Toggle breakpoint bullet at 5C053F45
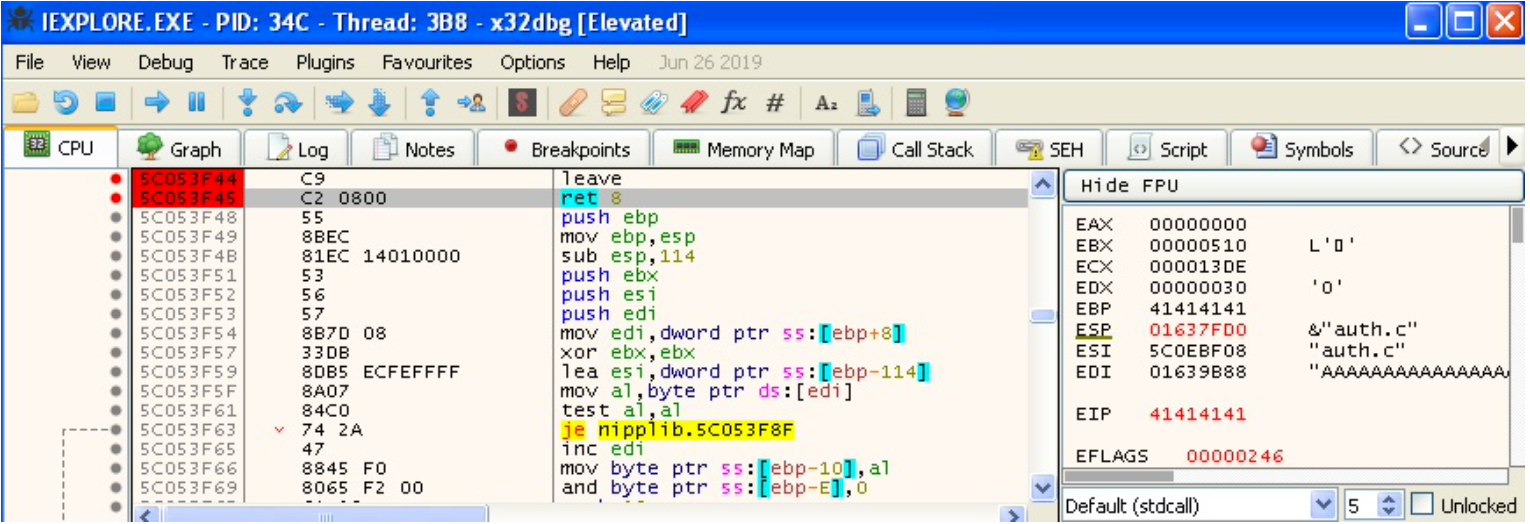Screen dimensions: 1530x524 click(x=116, y=199)
